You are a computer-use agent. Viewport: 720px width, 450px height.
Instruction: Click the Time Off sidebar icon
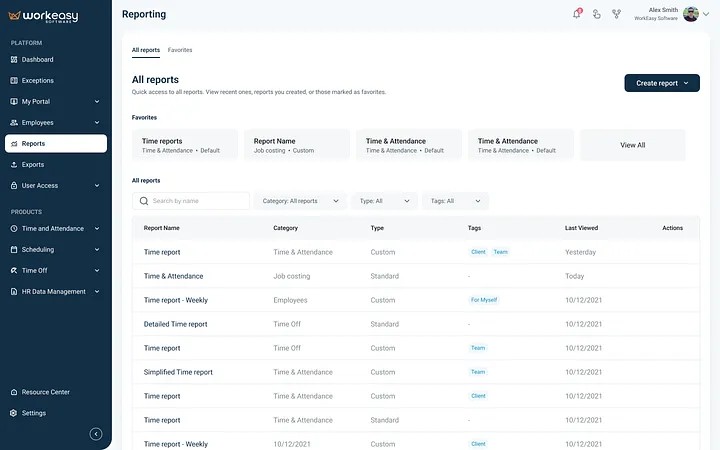[x=14, y=270]
